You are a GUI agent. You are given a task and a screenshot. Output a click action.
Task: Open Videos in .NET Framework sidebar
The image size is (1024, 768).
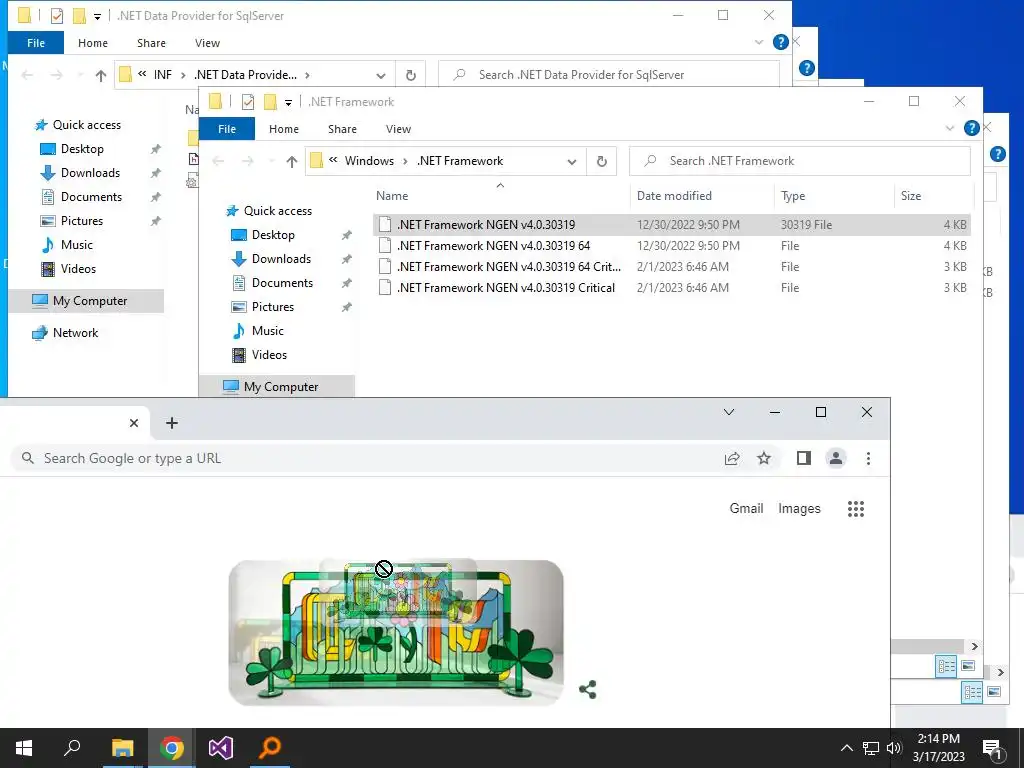[x=269, y=355]
